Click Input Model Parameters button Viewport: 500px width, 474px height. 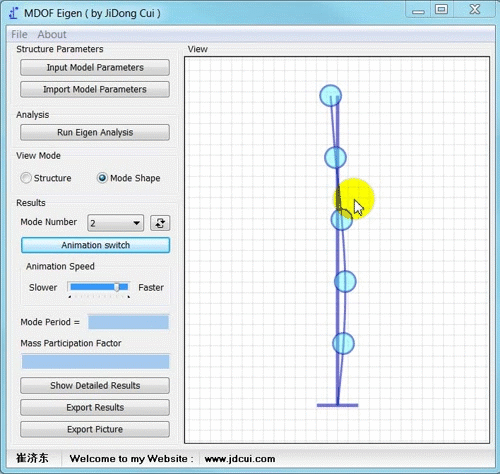coord(95,67)
